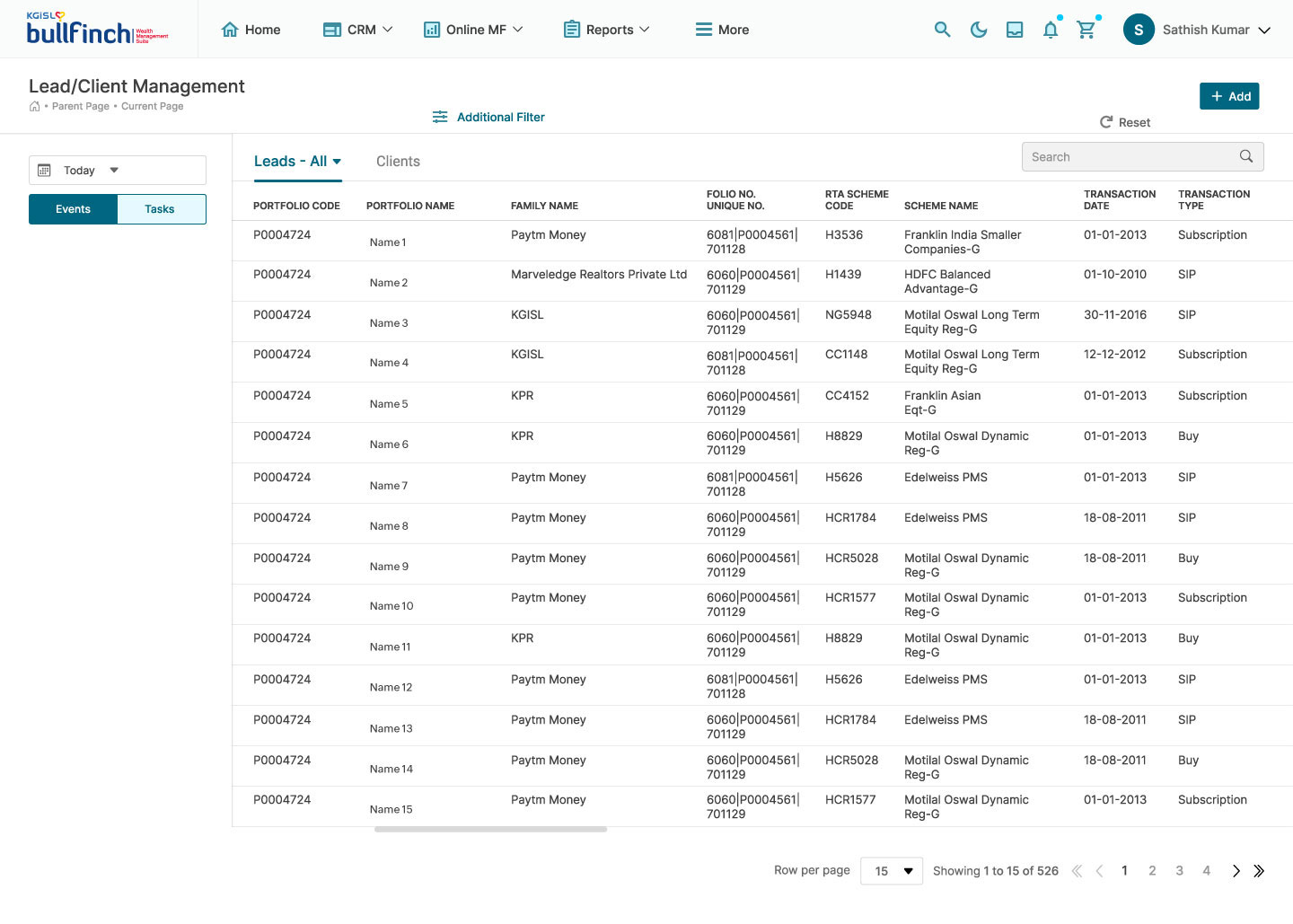Click the Add button
1293x924 pixels.
(x=1229, y=96)
